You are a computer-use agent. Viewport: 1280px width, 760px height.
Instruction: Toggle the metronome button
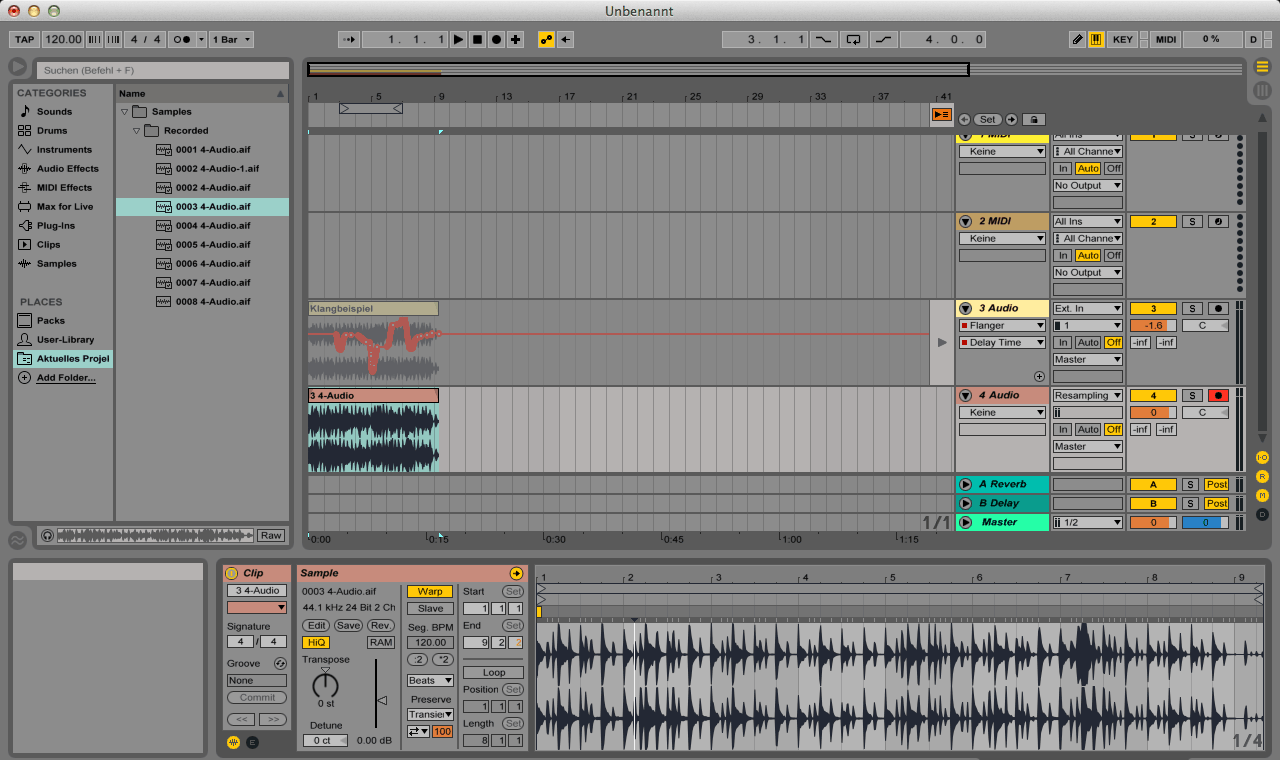pos(183,40)
